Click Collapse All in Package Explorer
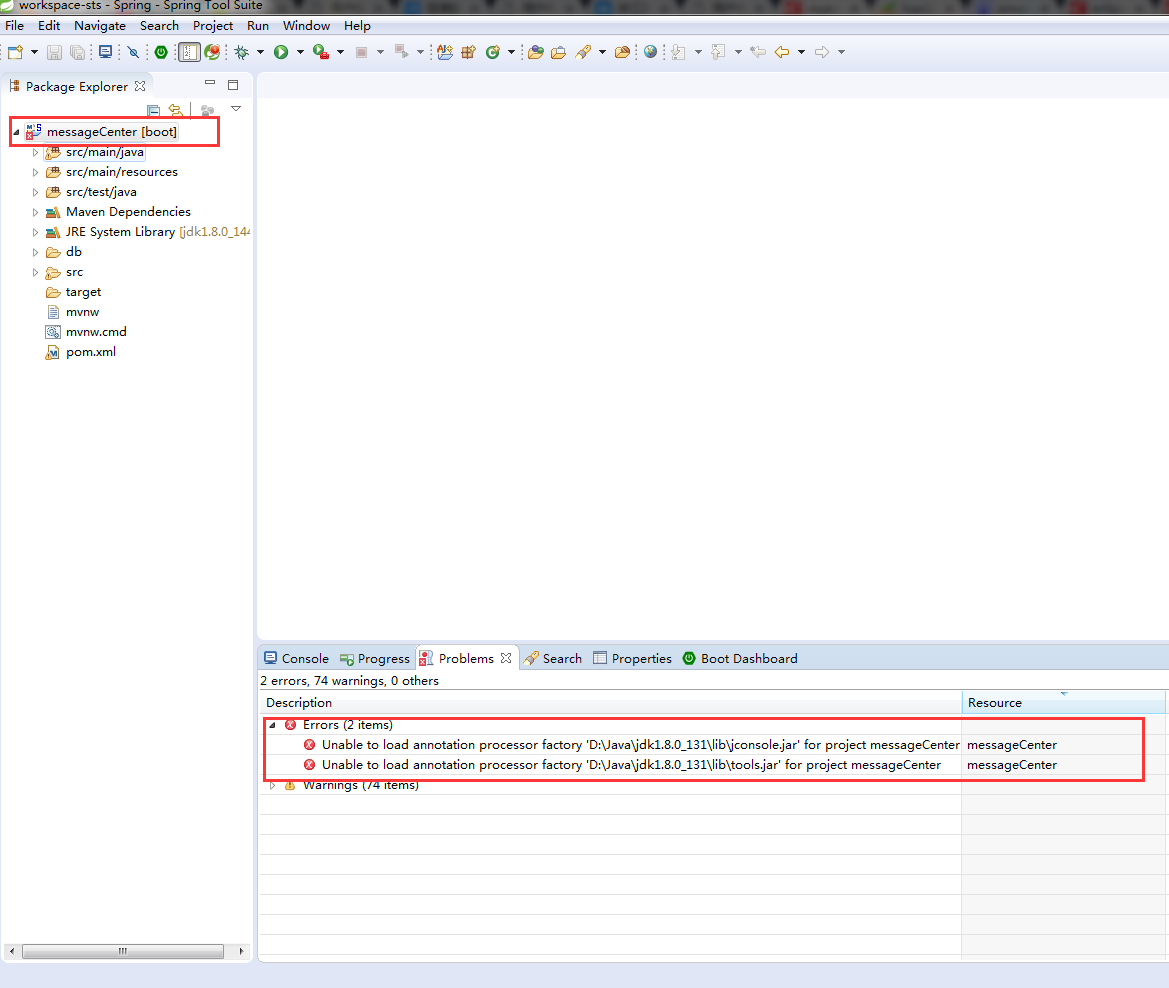Viewport: 1169px width, 988px height. [x=154, y=110]
